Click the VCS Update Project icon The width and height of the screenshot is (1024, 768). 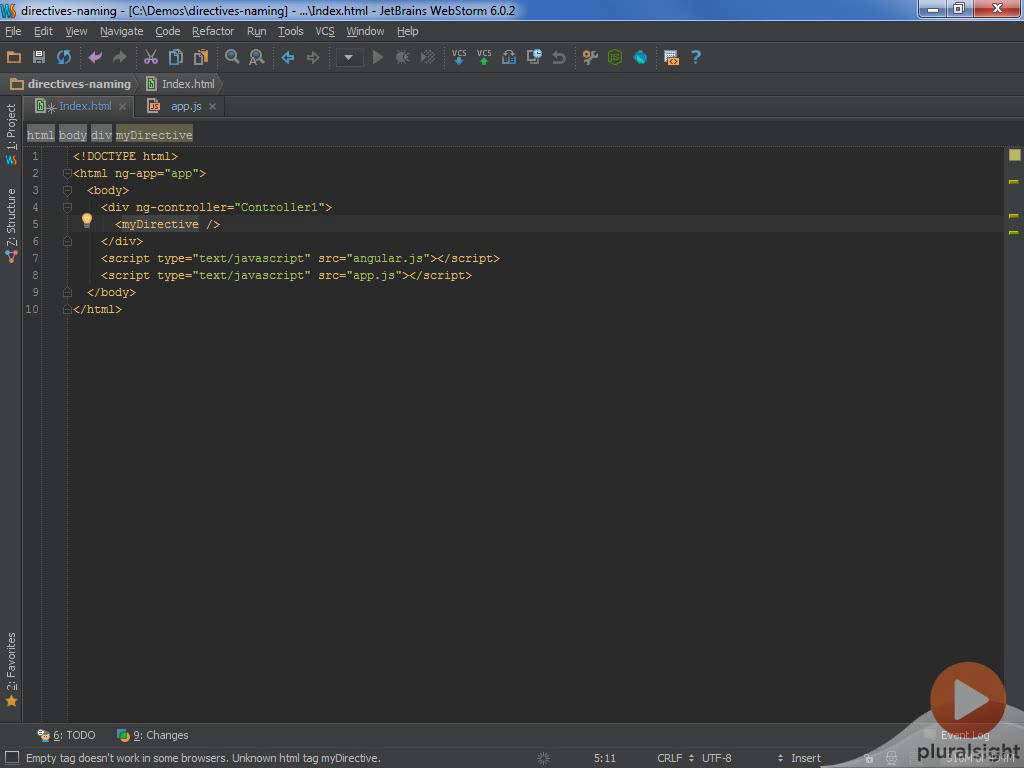459,57
